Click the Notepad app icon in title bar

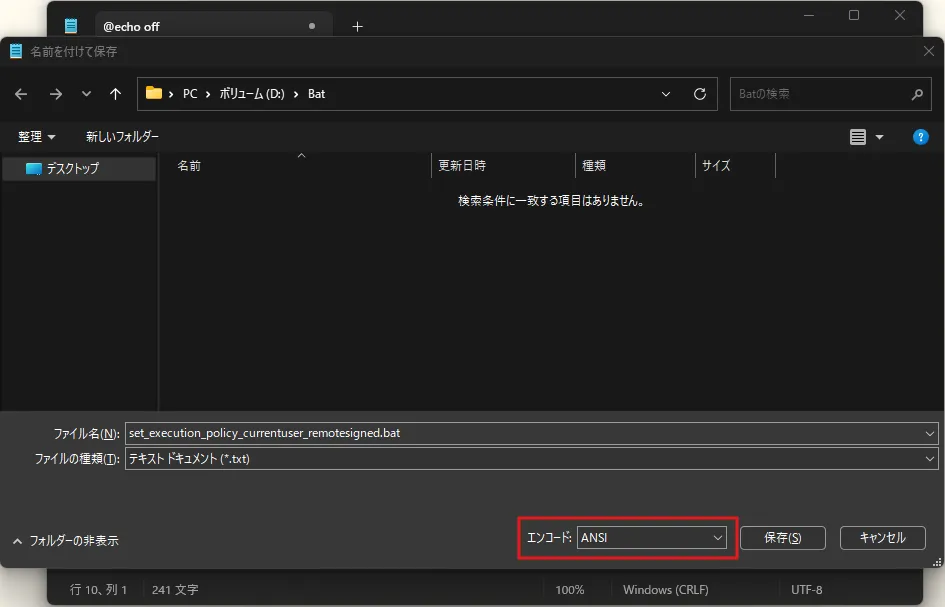pyautogui.click(x=71, y=26)
